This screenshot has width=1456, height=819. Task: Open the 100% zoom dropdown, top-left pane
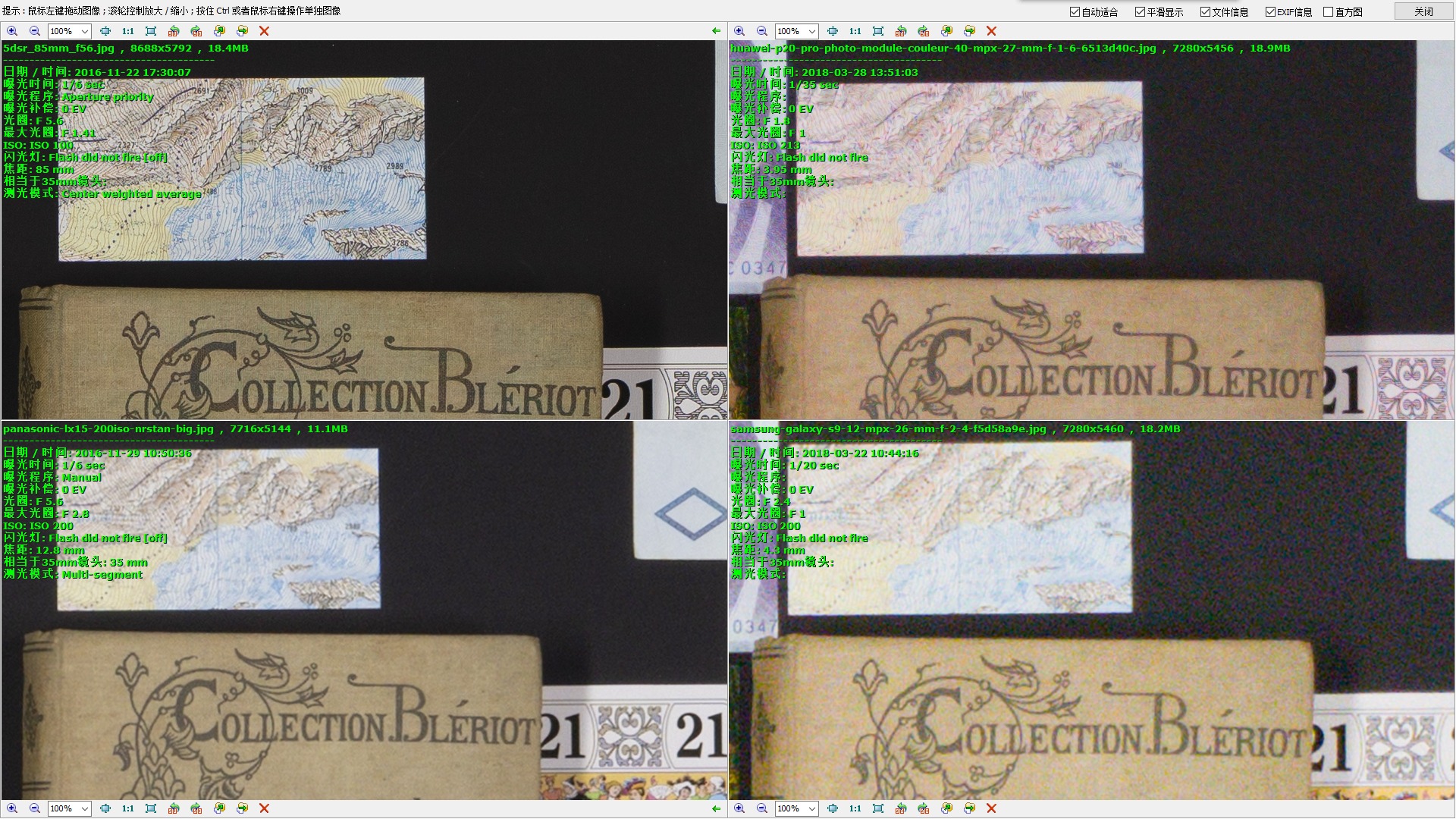pyautogui.click(x=84, y=31)
